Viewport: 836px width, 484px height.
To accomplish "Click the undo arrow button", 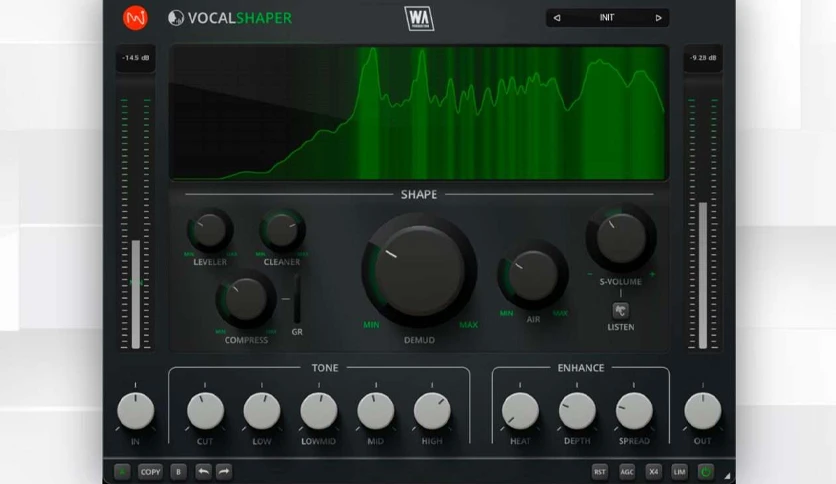I will point(203,472).
